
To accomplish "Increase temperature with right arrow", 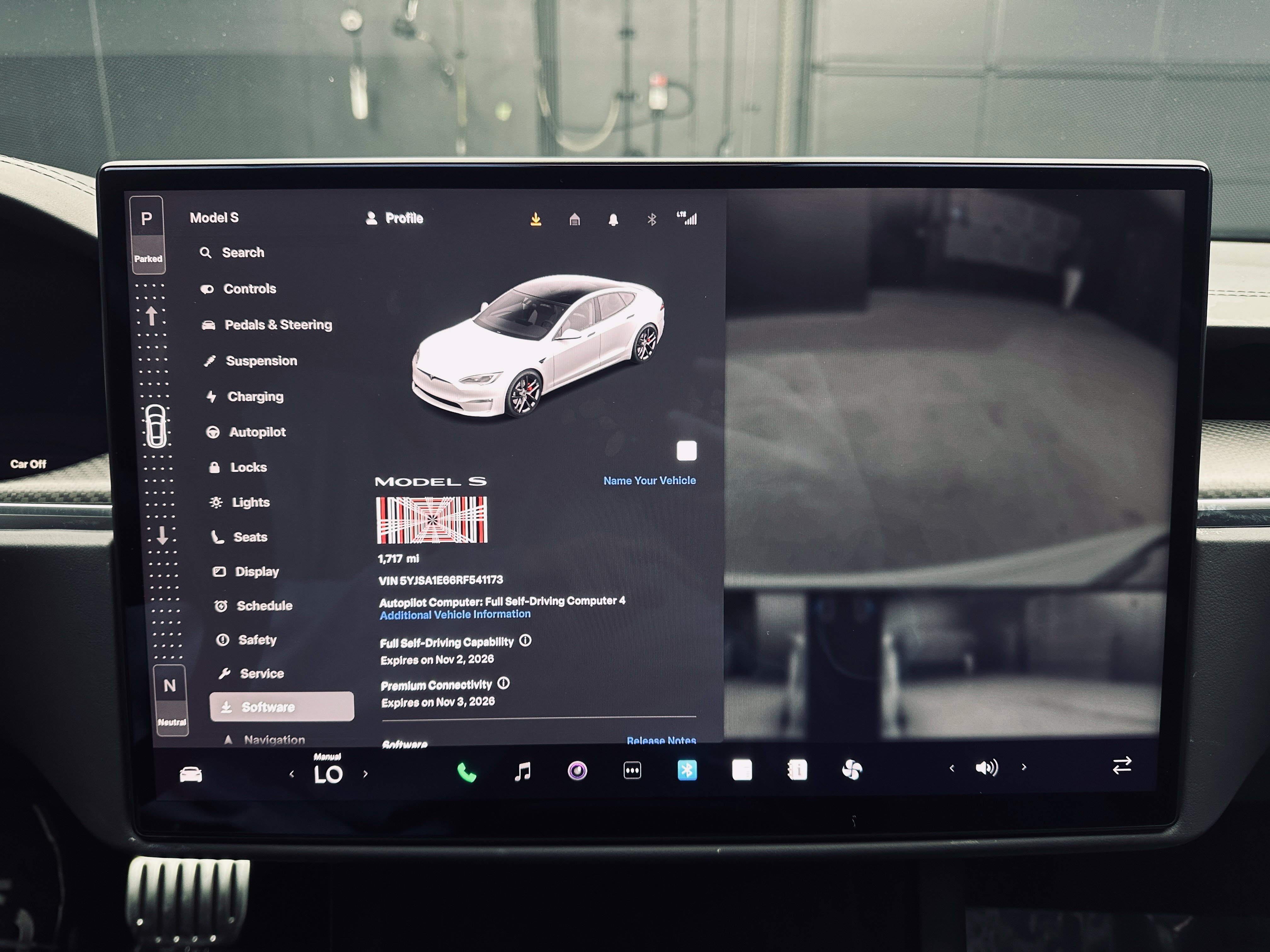I will pos(365,773).
